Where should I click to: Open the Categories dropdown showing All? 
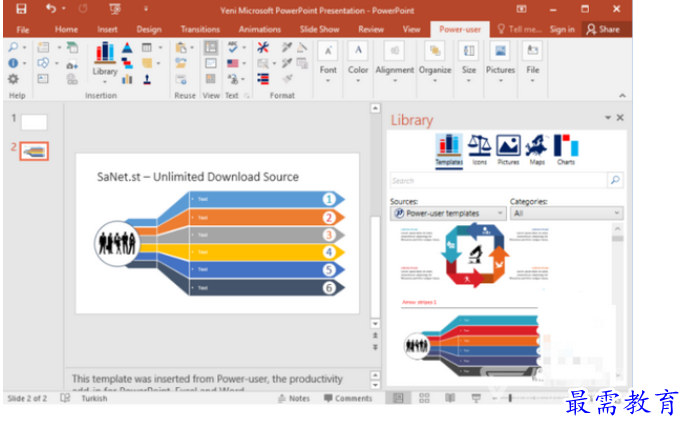[x=566, y=213]
